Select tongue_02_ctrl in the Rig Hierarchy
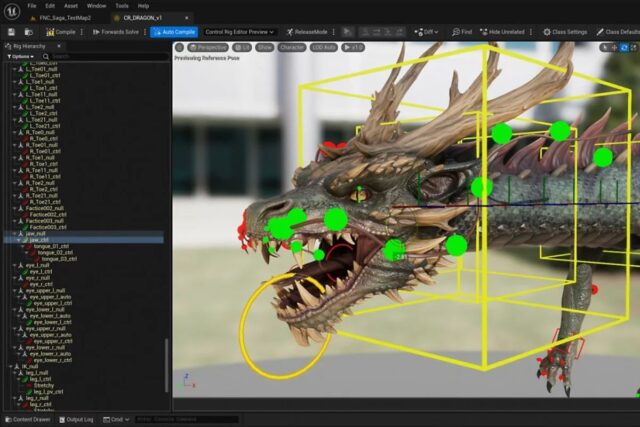Screen dimensions: 640x427 [x=56, y=254]
